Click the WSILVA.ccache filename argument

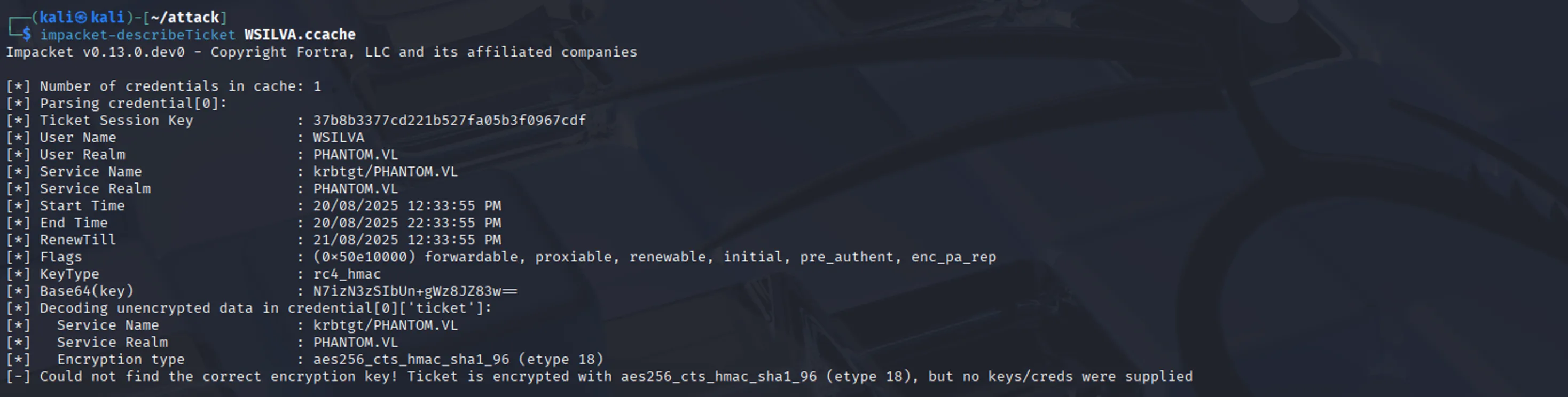pos(300,35)
